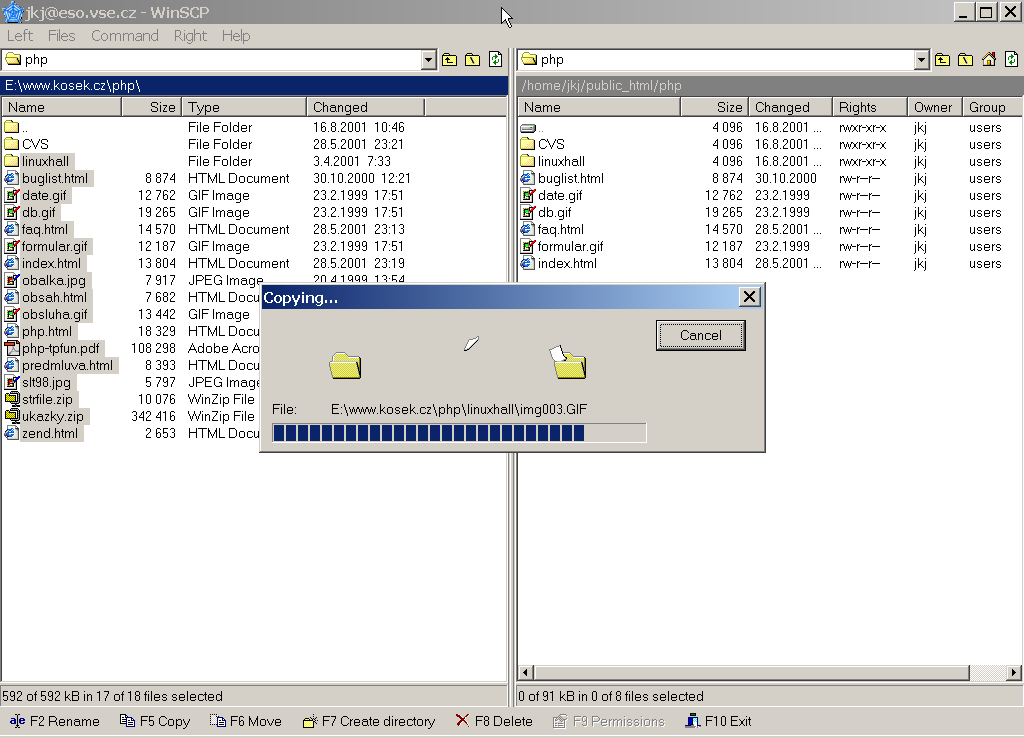Select php.html in left panel
Viewport: 1024px width, 738px height.
[x=47, y=331]
